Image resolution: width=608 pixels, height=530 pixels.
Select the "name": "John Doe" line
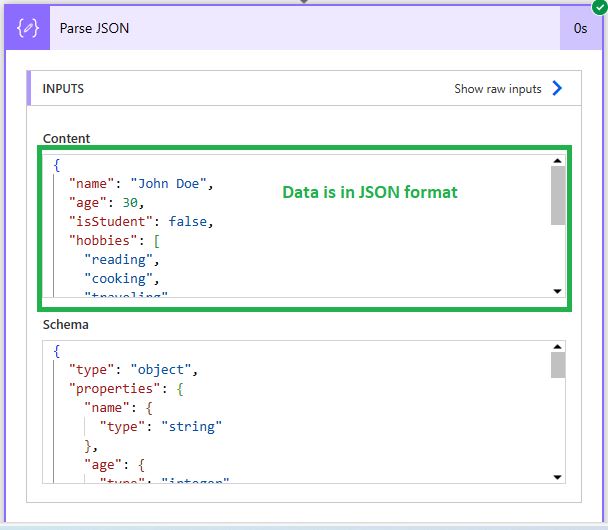[x=141, y=184]
